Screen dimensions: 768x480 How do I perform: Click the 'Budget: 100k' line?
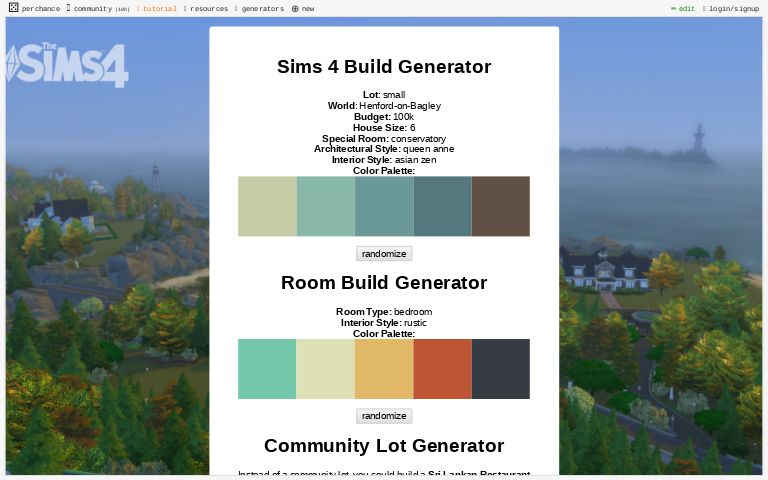pyautogui.click(x=384, y=117)
